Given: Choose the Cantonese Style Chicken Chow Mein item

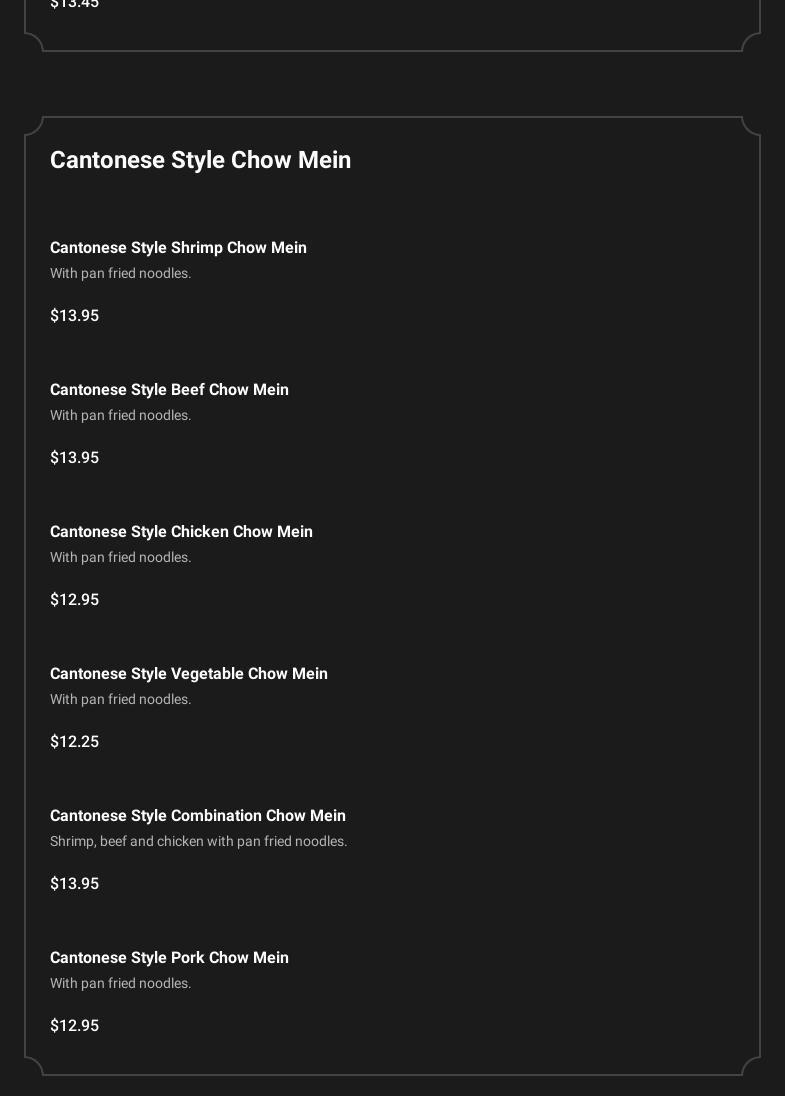Looking at the screenshot, I should (181, 532).
